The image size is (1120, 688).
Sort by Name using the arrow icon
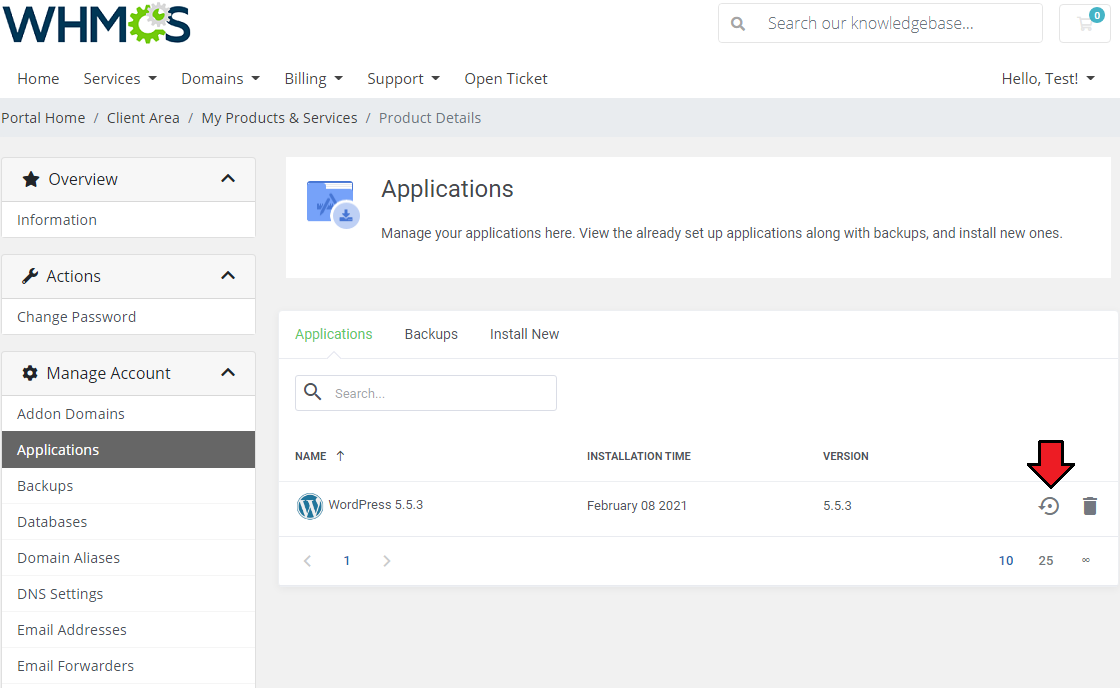click(340, 456)
